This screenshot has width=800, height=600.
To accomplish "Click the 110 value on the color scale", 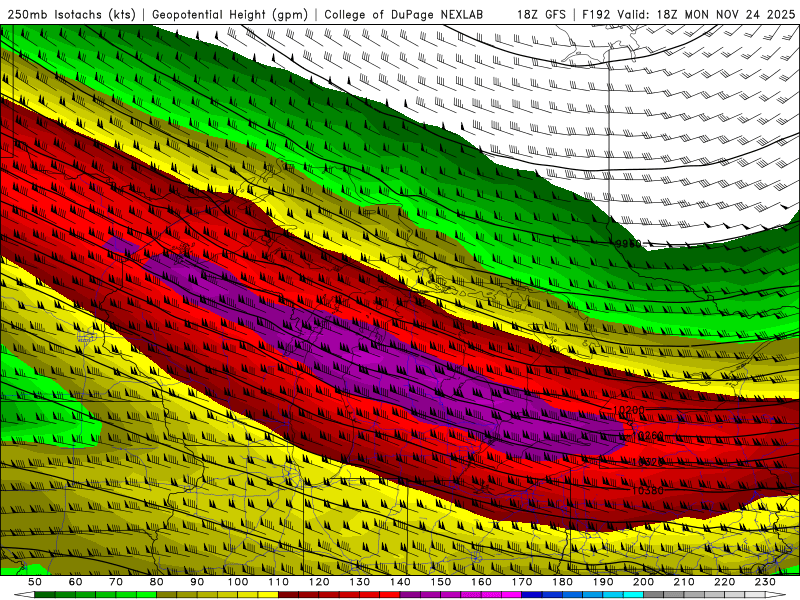I will 279,582.
